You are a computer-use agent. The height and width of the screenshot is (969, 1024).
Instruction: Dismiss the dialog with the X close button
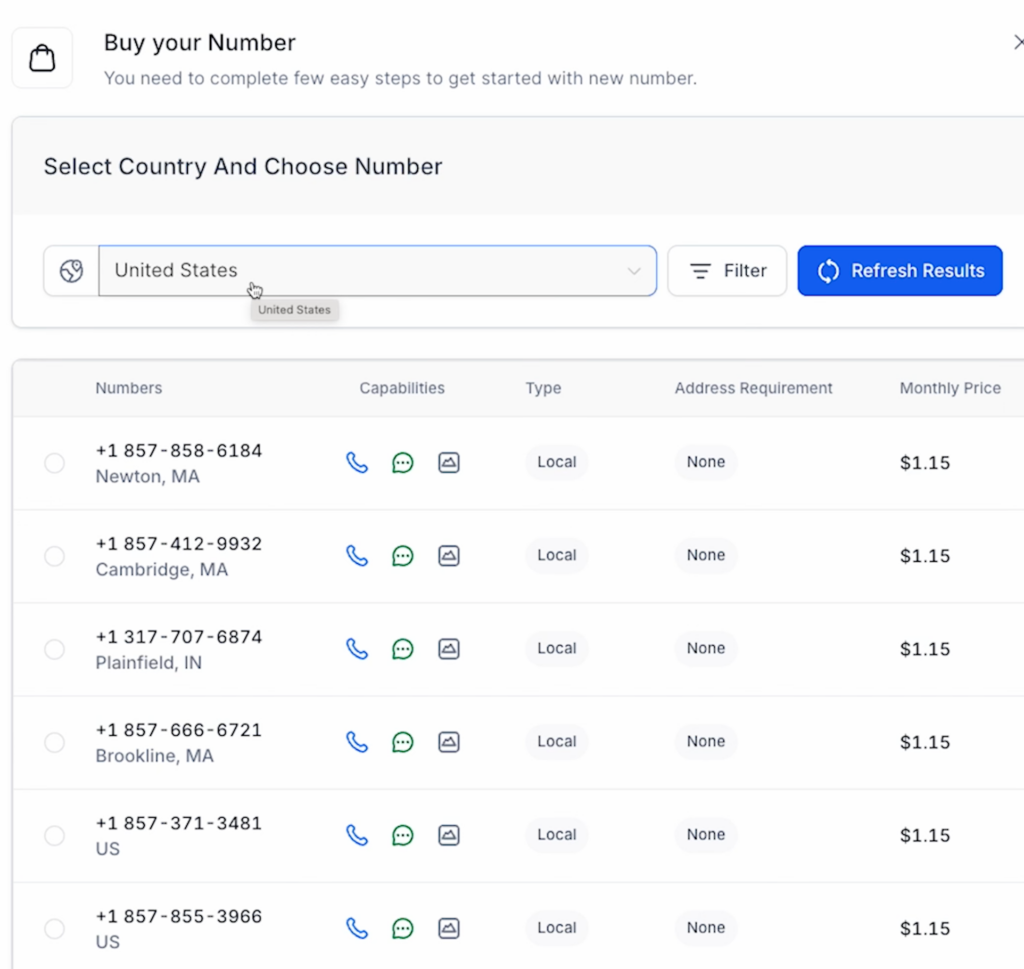[x=1018, y=42]
